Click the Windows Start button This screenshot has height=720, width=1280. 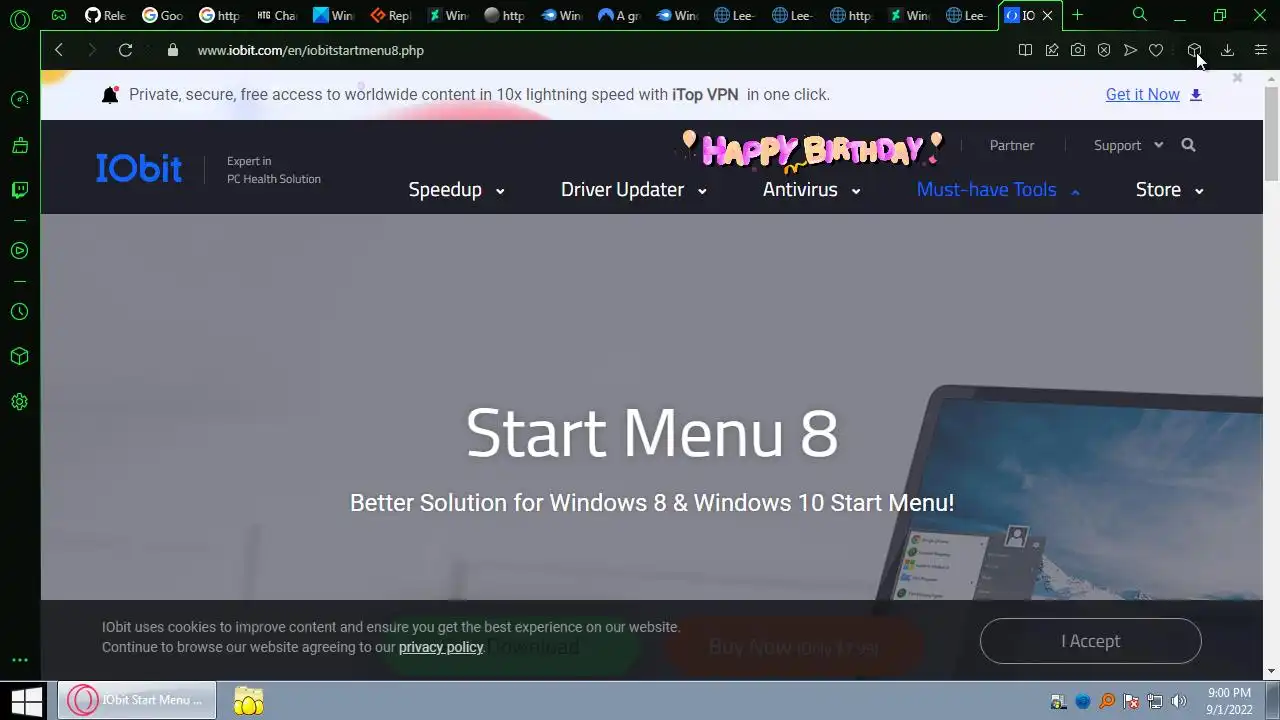[27, 700]
